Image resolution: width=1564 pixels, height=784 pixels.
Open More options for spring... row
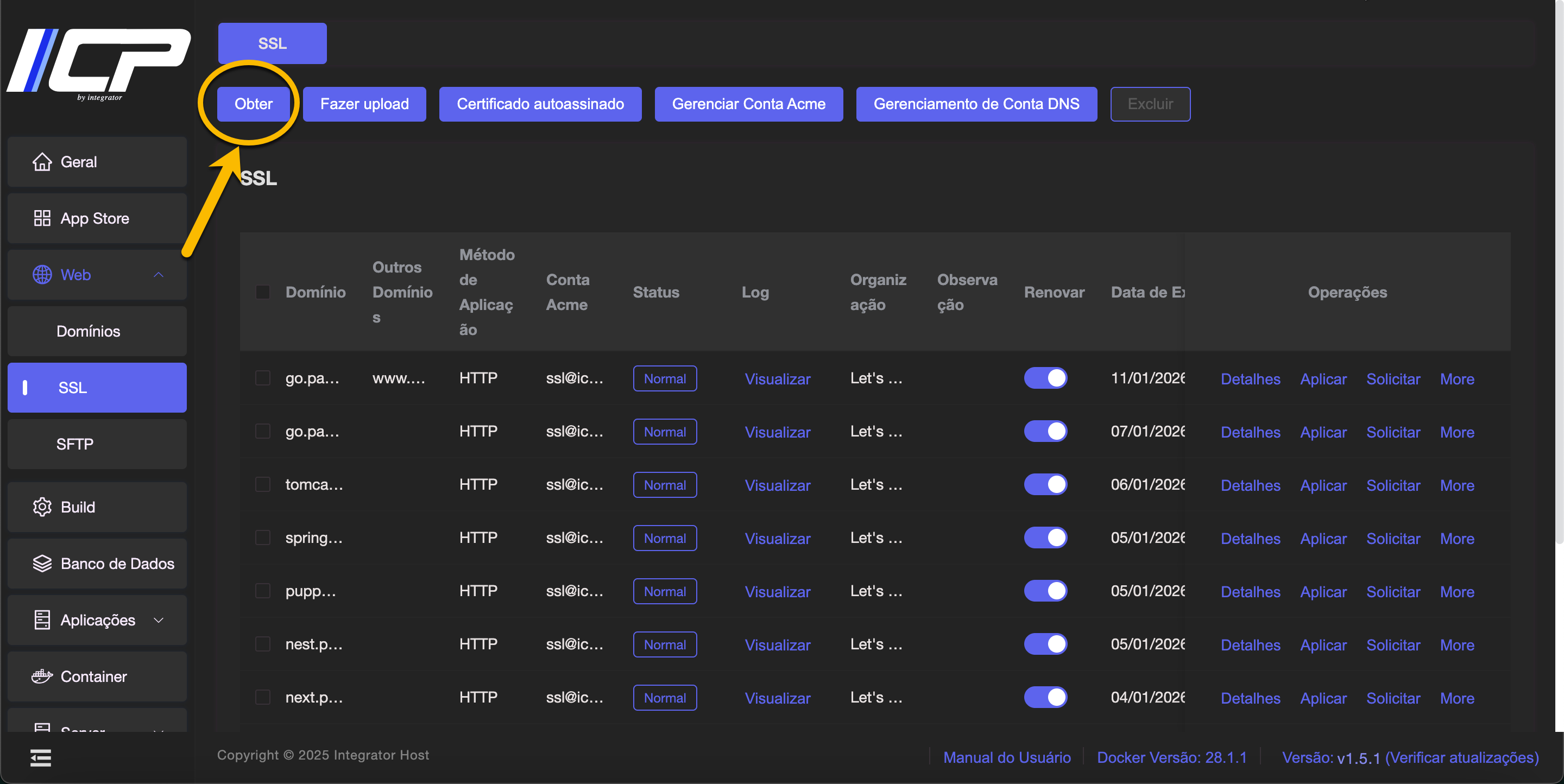pyautogui.click(x=1456, y=539)
